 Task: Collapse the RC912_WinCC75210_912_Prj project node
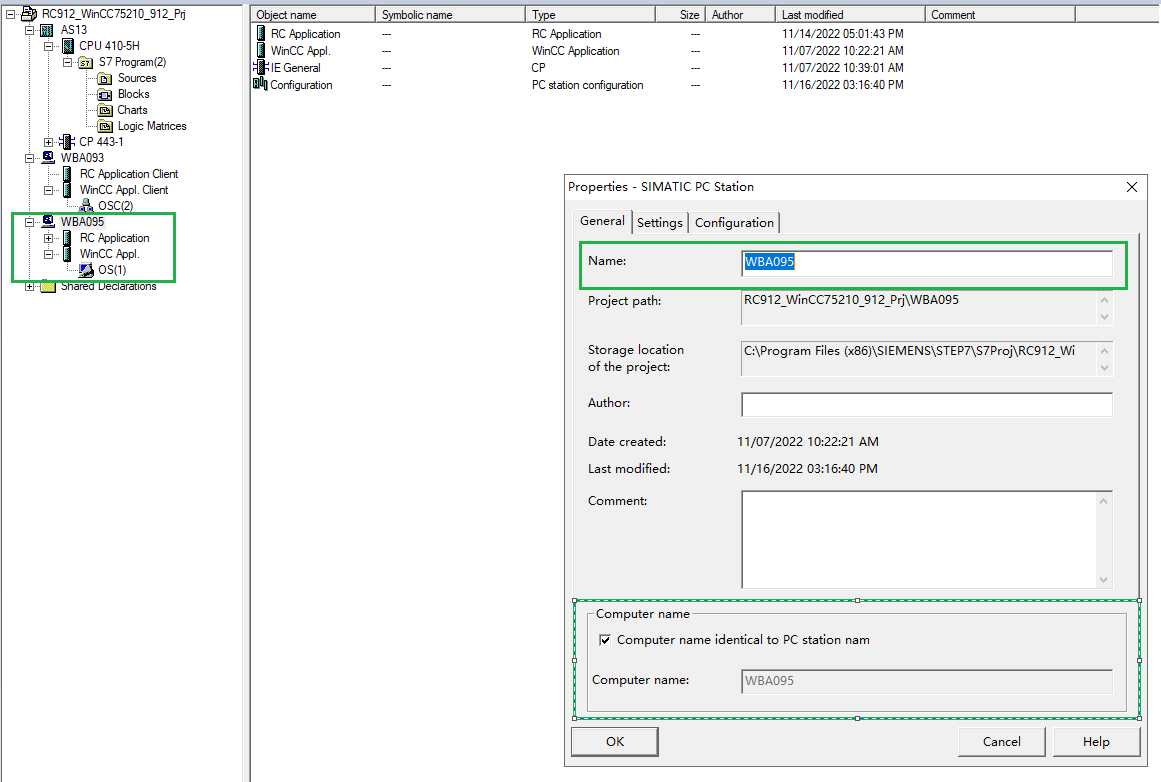click(x=10, y=14)
